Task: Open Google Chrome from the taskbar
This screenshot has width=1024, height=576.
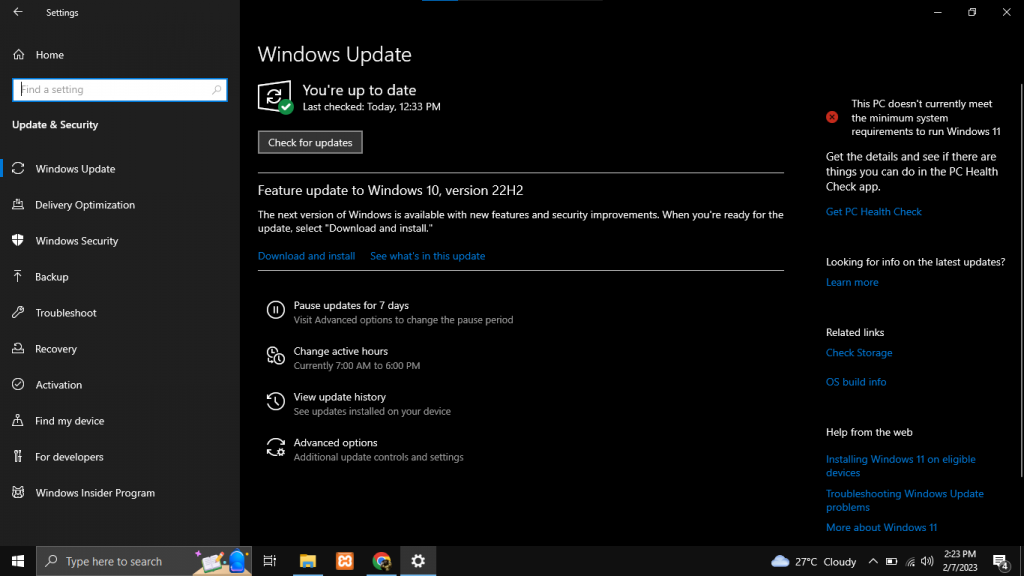Action: click(x=381, y=561)
